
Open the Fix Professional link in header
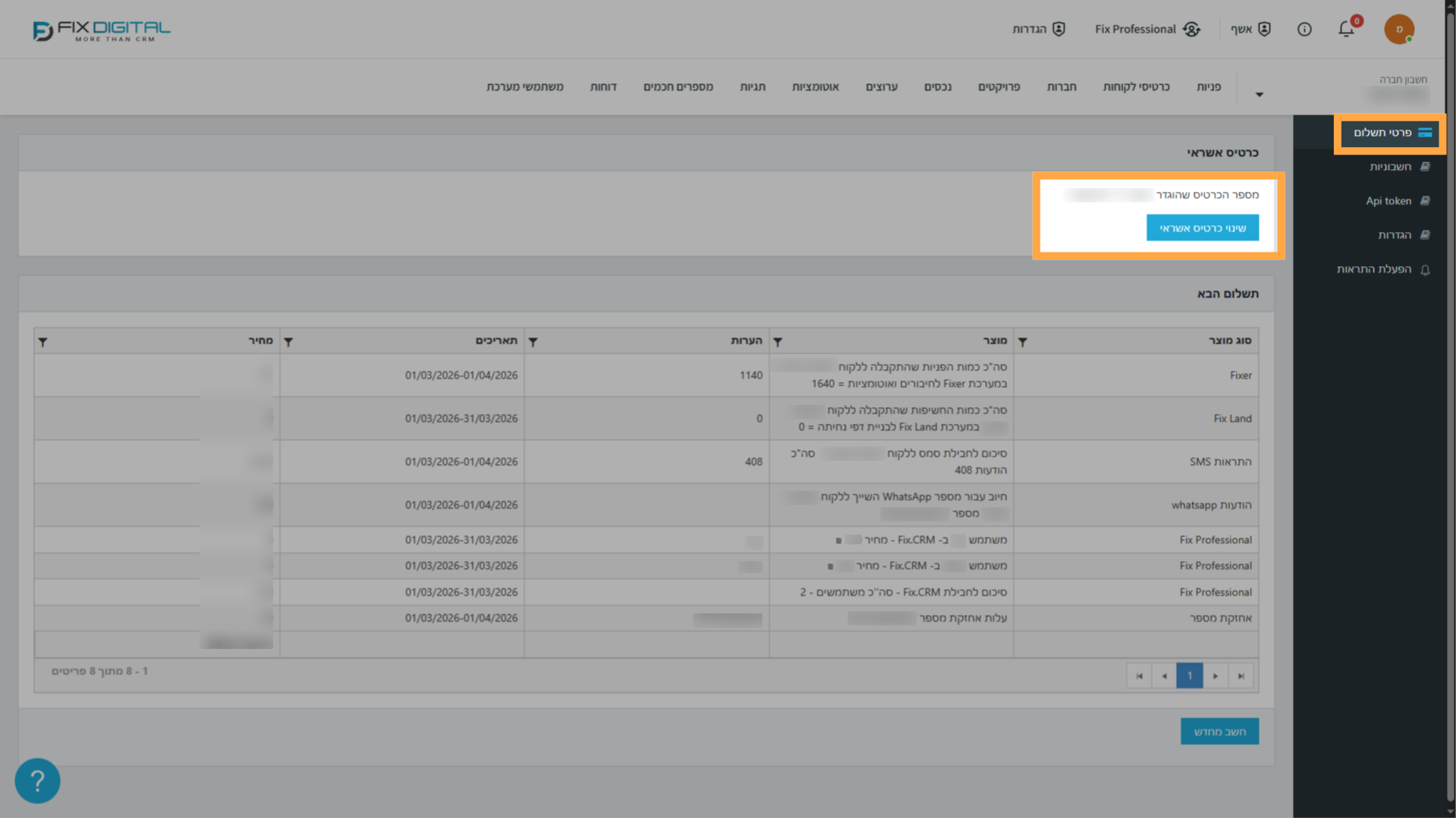click(x=1135, y=29)
